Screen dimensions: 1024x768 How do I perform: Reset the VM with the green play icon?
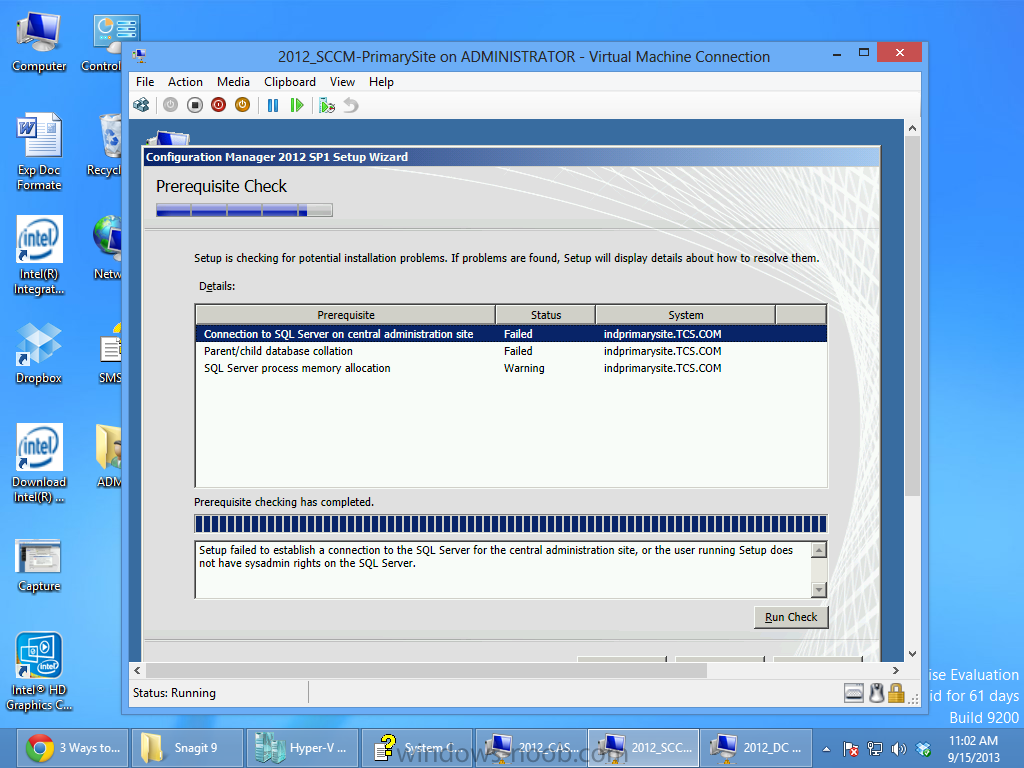tap(297, 105)
